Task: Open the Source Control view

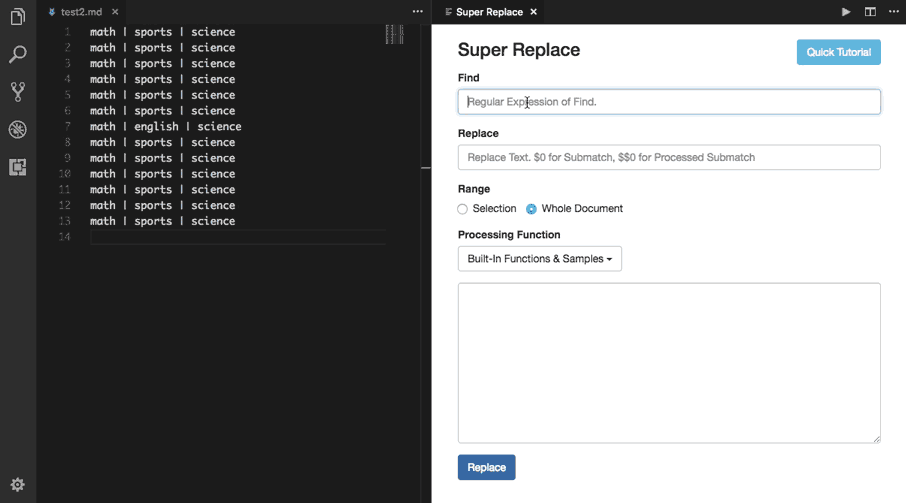Action: [x=17, y=92]
